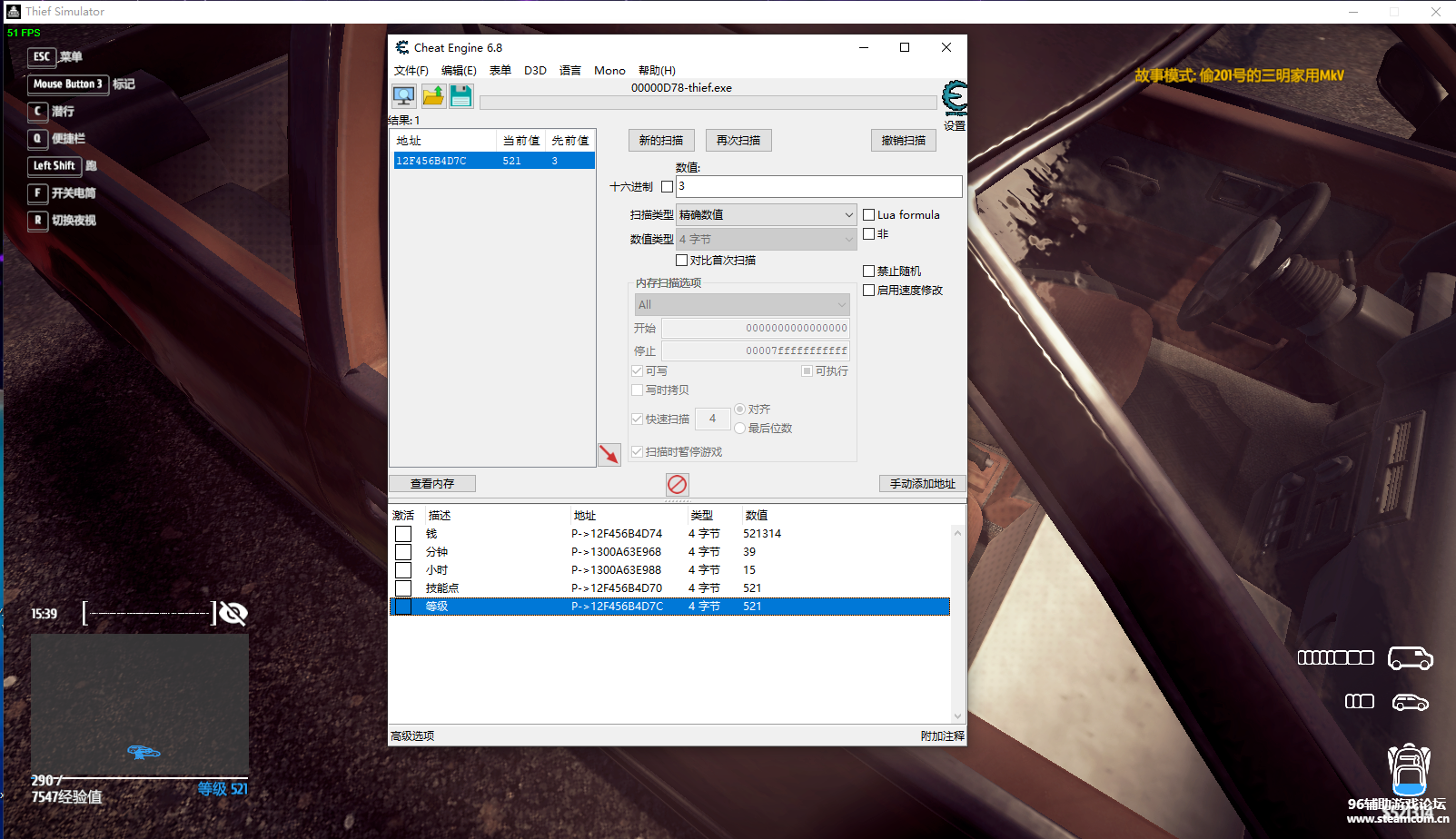Click the Cheat Engine settings logo
The width and height of the screenshot is (1456, 839).
coord(954,97)
